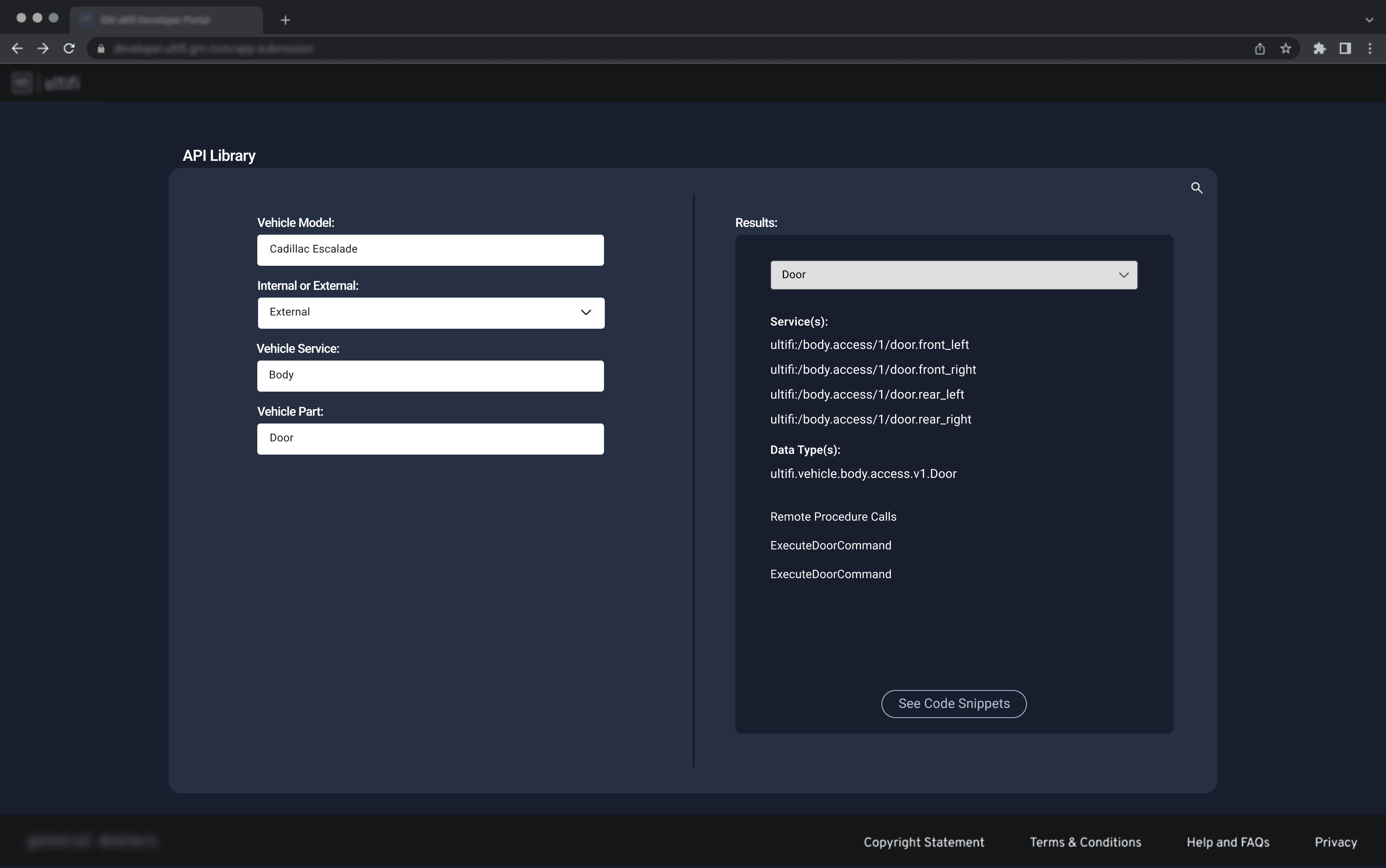The image size is (1386, 868).
Task: Expand the Internal or External dropdown
Action: point(431,313)
